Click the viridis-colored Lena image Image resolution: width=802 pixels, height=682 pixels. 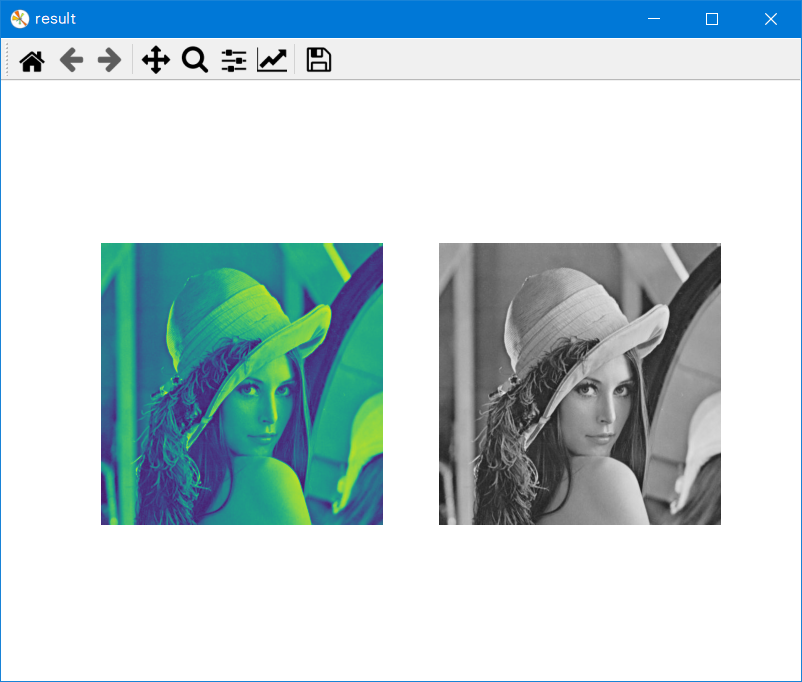[x=242, y=384]
